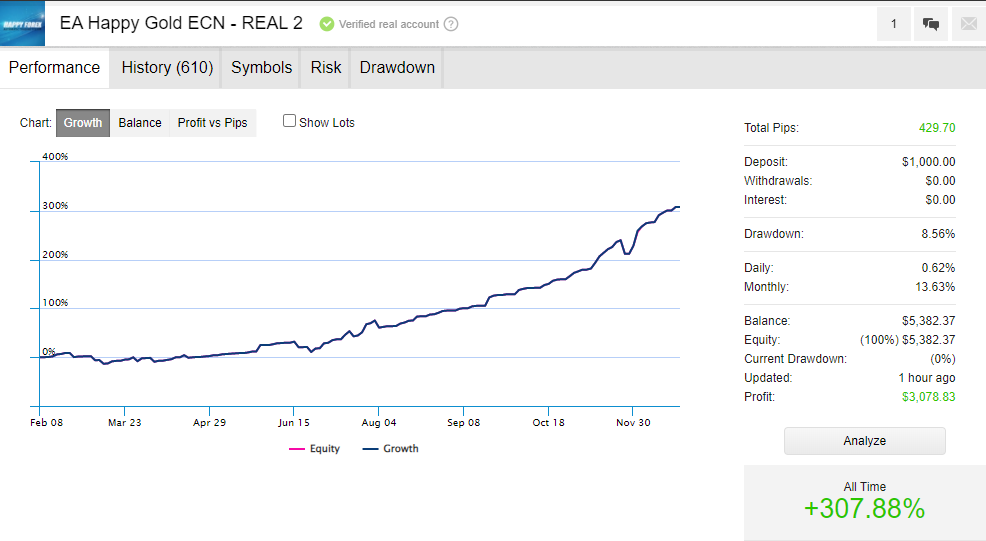This screenshot has height=541, width=986.
Task: Click the Monthly value 13.63%
Action: tap(935, 287)
